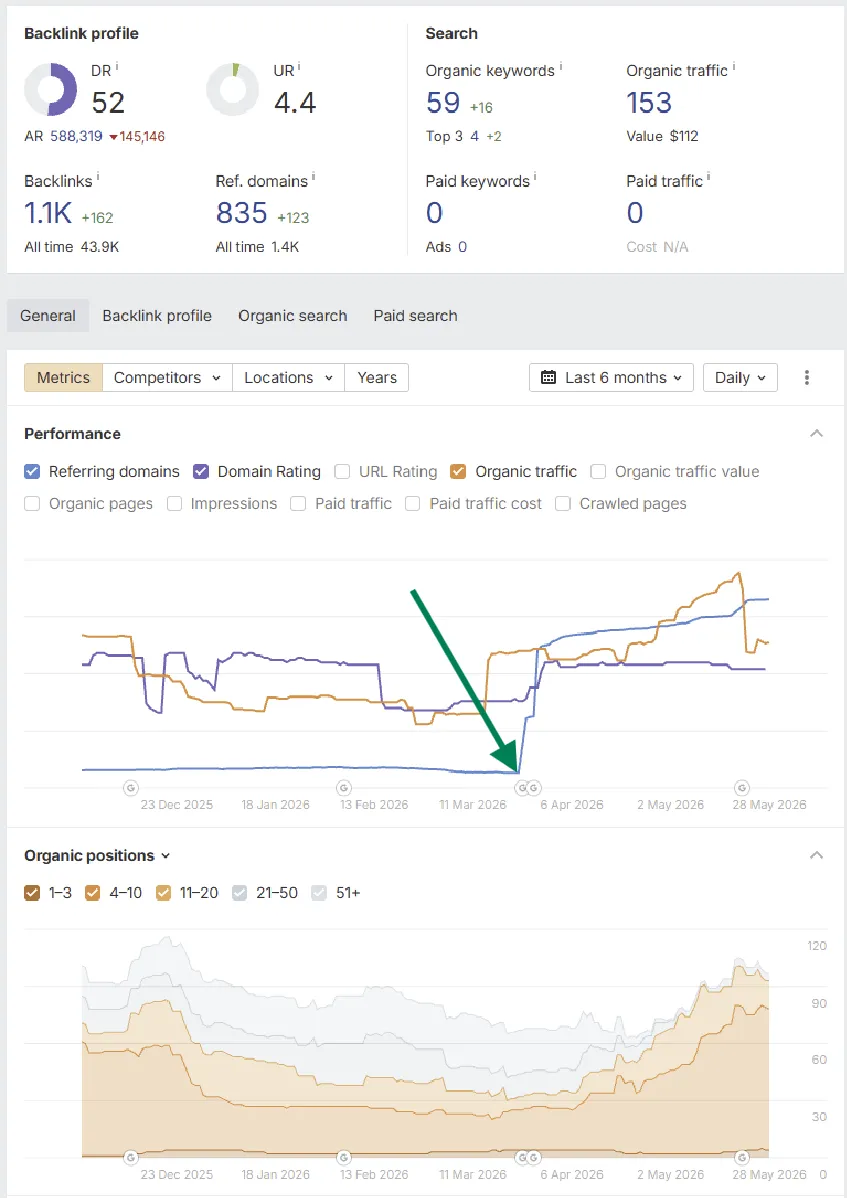Select the Years view button
The width and height of the screenshot is (847, 1198).
pyautogui.click(x=377, y=377)
